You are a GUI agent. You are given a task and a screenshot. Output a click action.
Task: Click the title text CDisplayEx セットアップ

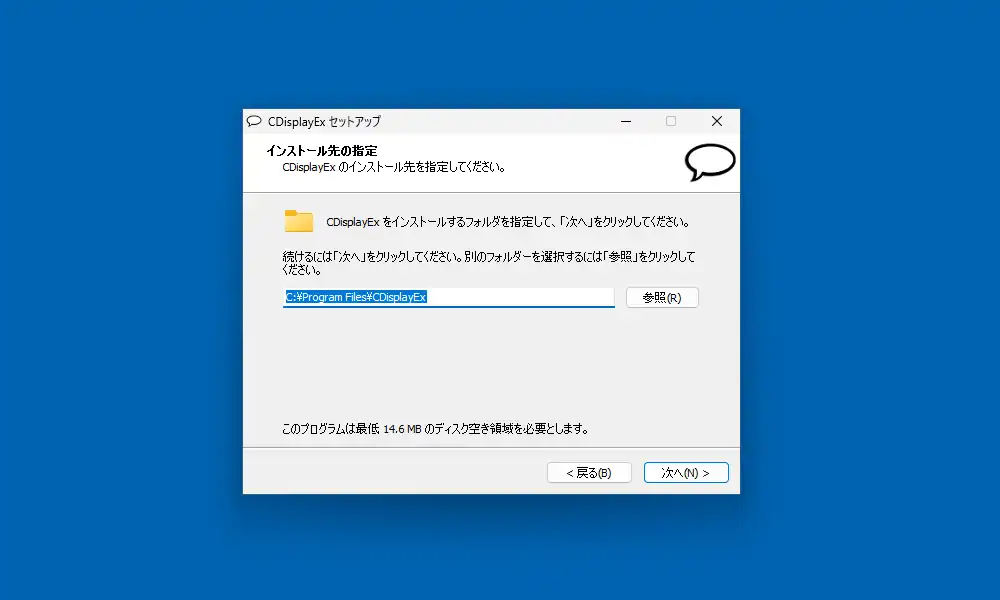click(324, 121)
